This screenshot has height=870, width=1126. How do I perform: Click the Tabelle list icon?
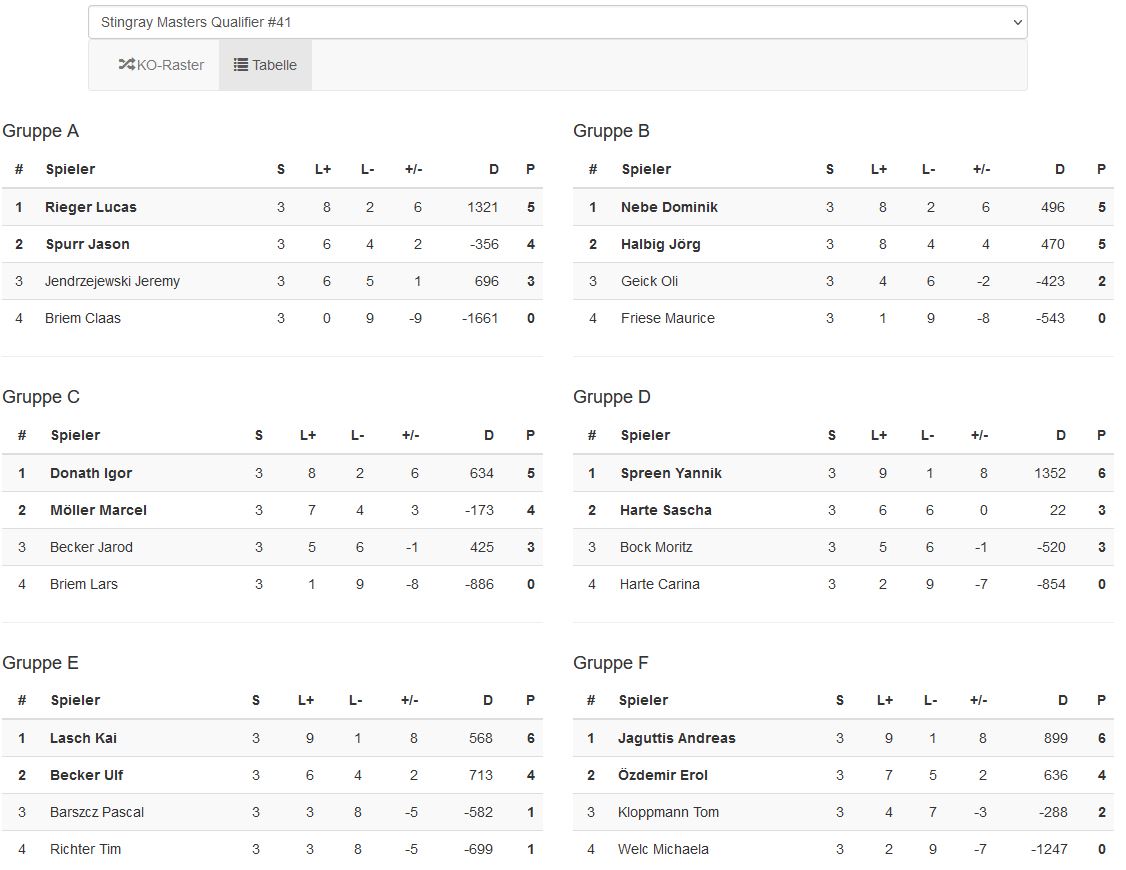point(241,65)
